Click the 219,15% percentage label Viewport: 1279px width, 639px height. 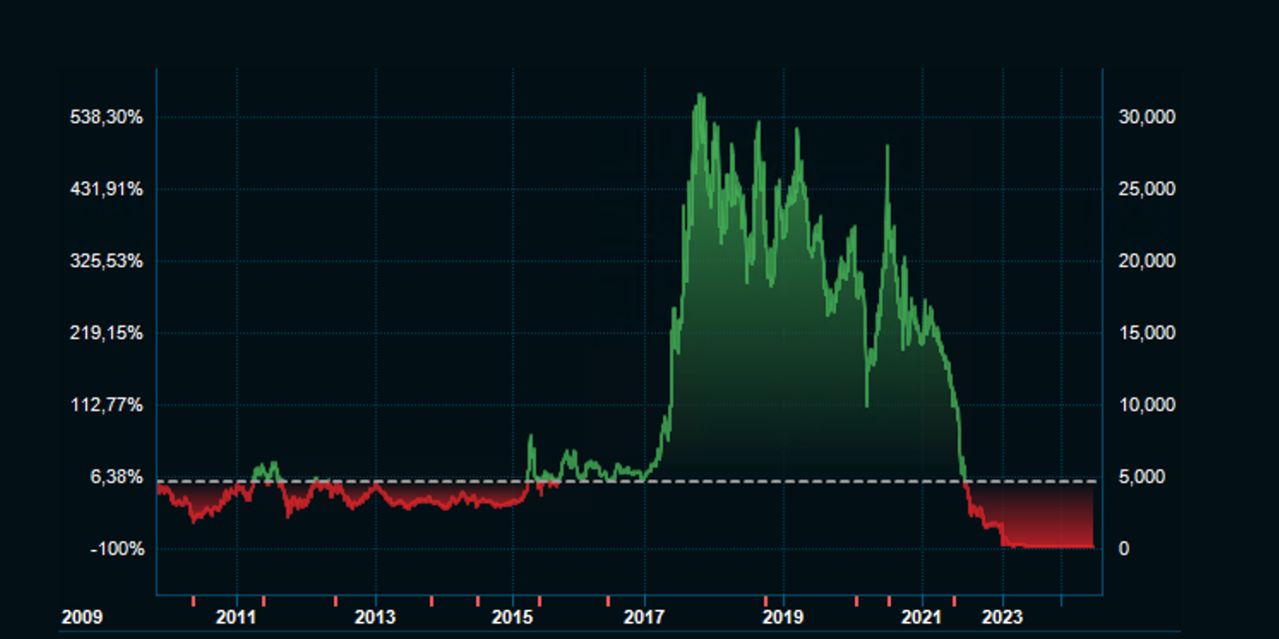107,333
